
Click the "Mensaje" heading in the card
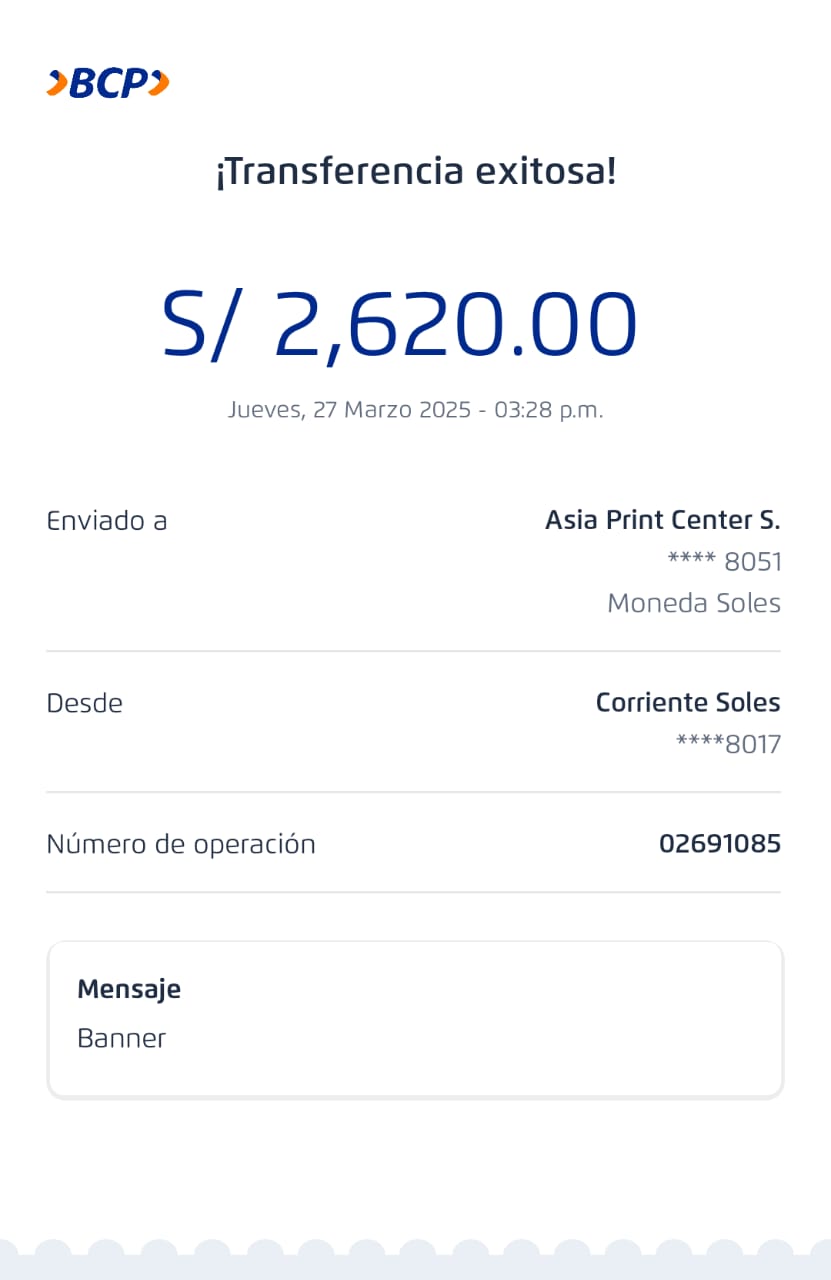[x=129, y=989]
